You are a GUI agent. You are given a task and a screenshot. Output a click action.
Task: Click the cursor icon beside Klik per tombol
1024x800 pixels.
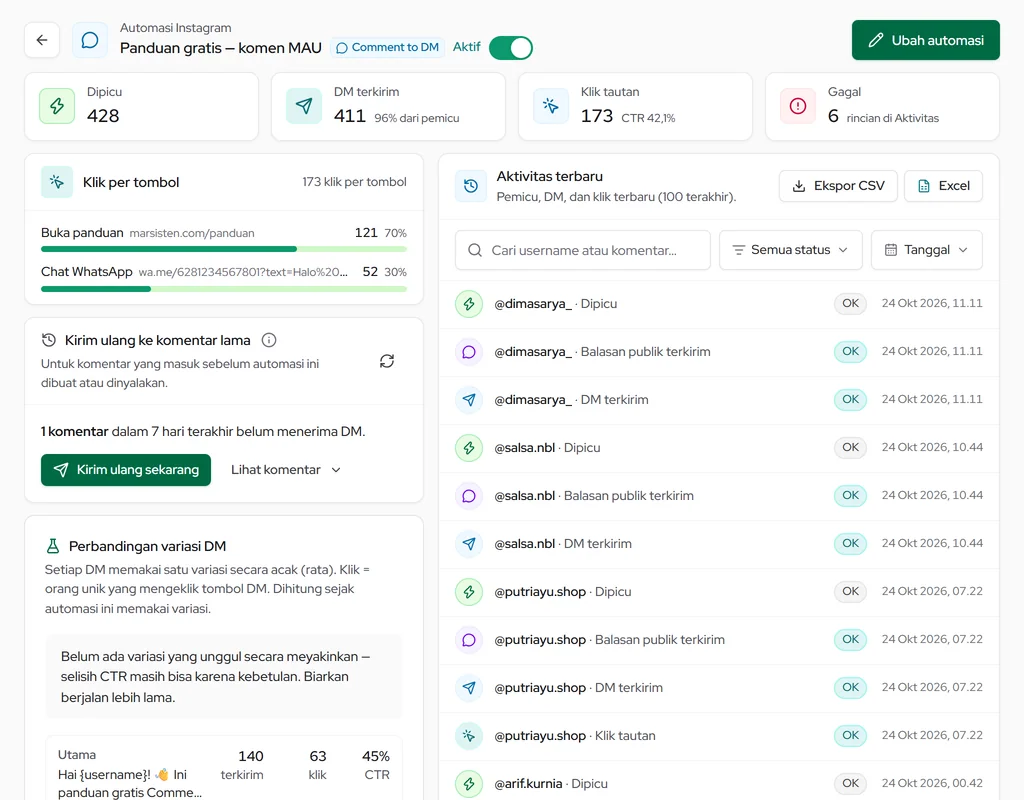57,182
